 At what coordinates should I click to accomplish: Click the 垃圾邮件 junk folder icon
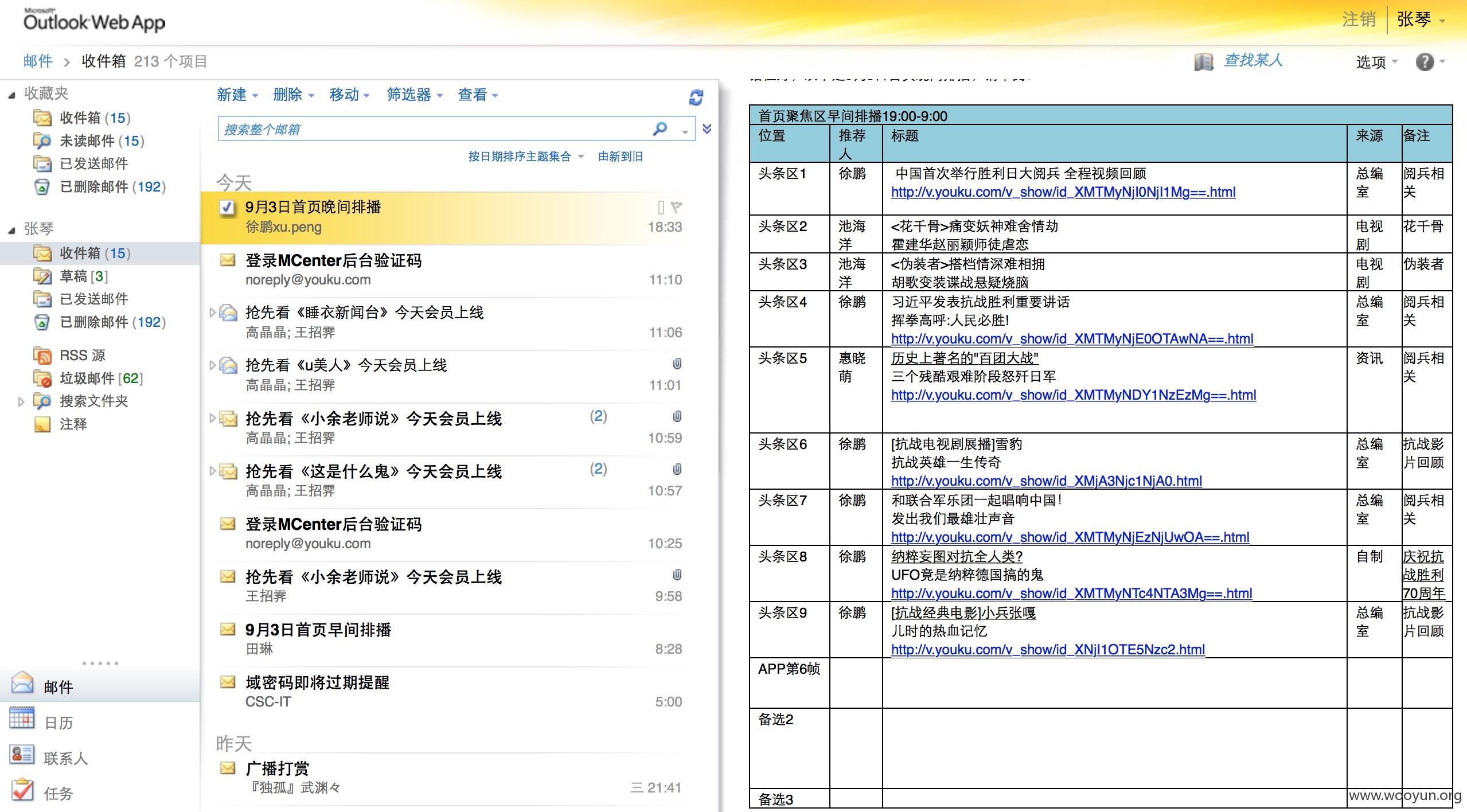click(x=42, y=378)
